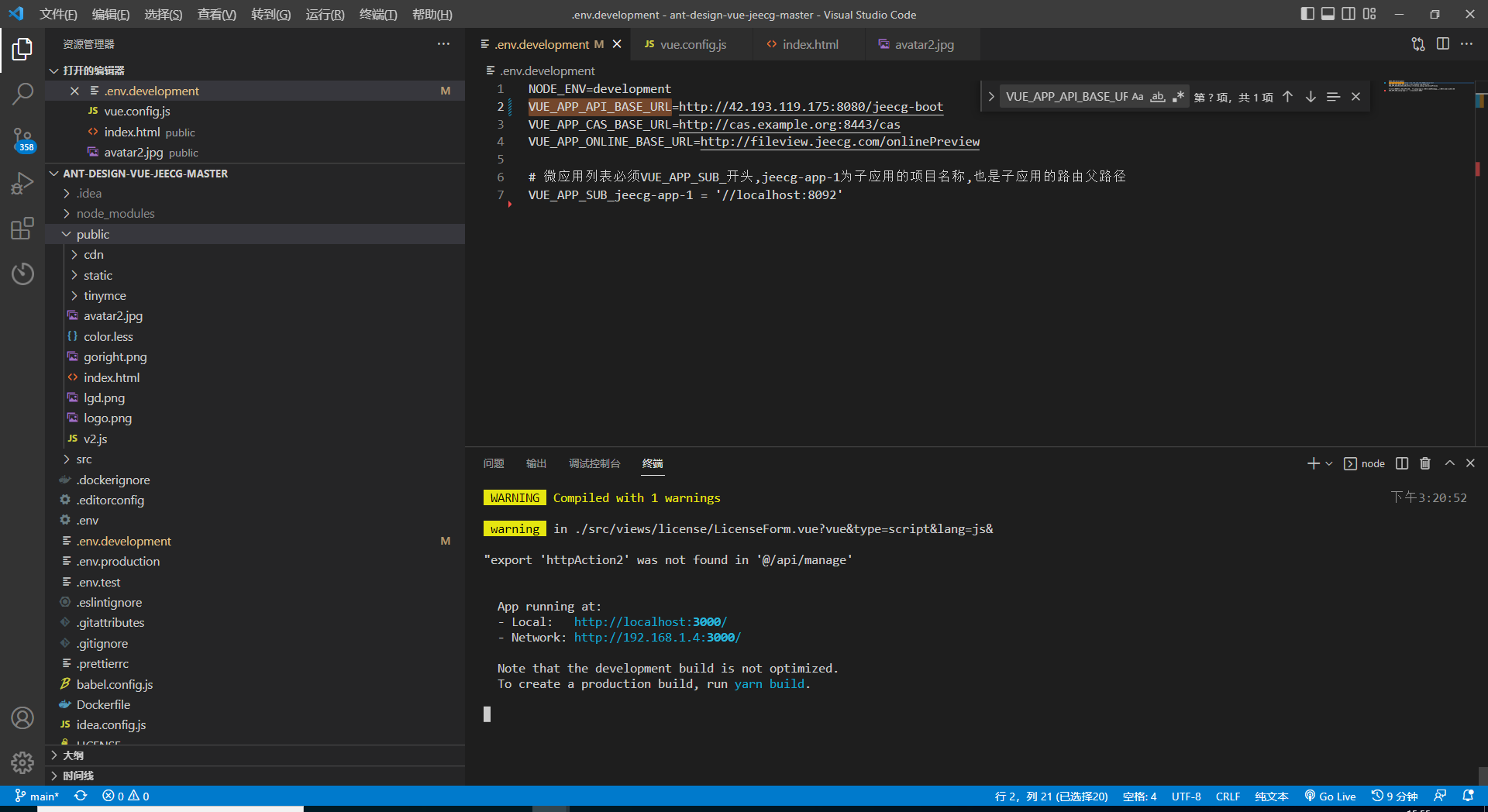
Task: Kill the terminal with trash icon
Action: pos(1425,463)
